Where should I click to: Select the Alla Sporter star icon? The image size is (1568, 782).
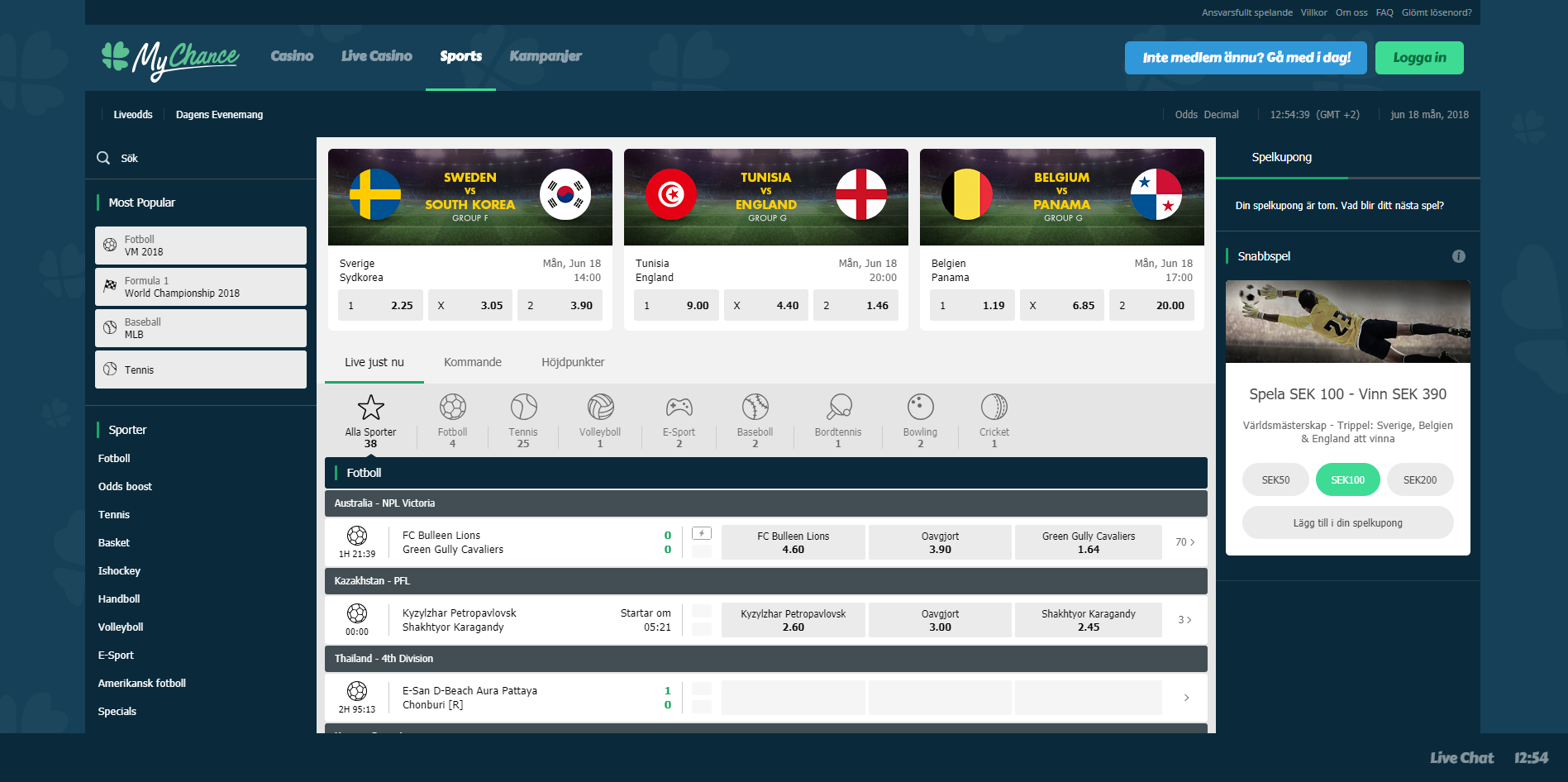(370, 407)
